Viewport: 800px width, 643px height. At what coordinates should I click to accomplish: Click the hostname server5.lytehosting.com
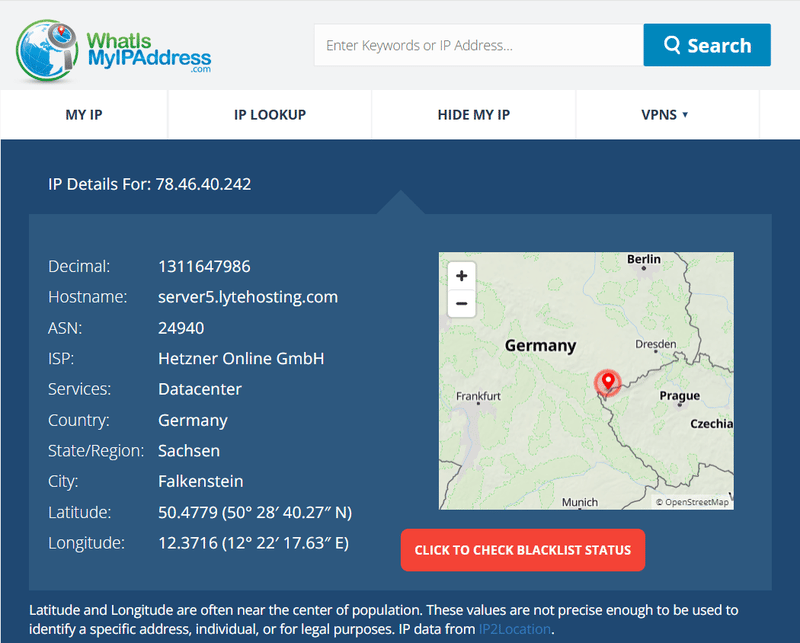(x=248, y=297)
